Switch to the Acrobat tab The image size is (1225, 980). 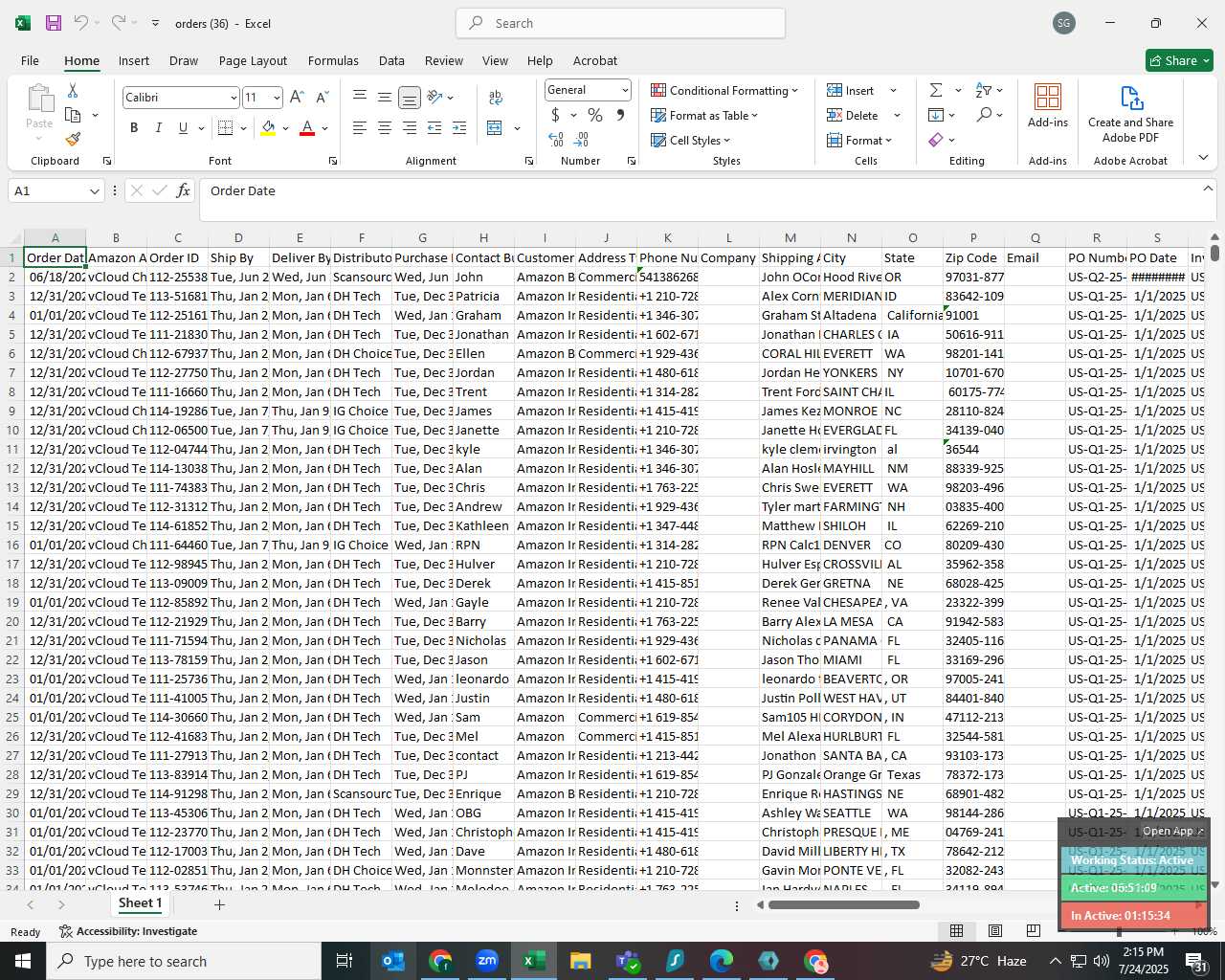594,60
